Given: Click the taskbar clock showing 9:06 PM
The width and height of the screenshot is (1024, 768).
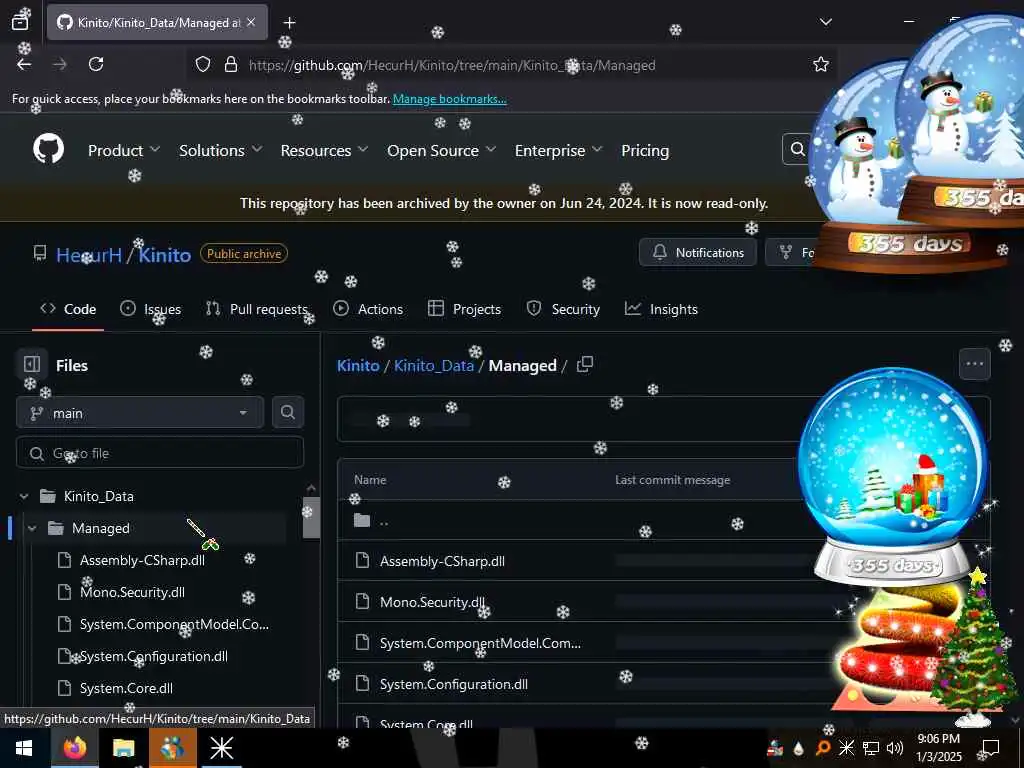Looking at the screenshot, I should tap(938, 748).
